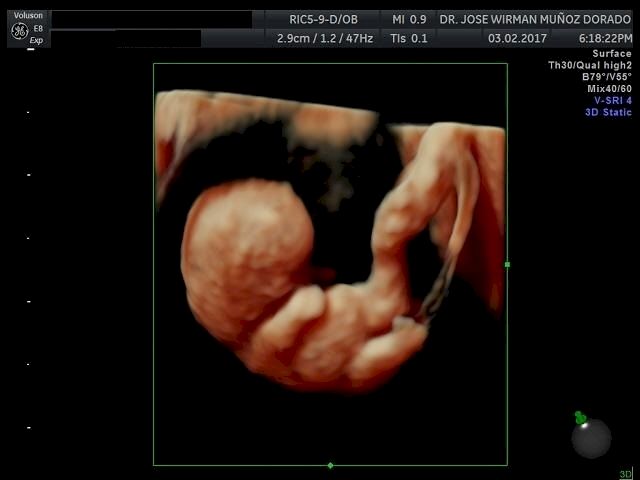Image resolution: width=640 pixels, height=480 pixels.
Task: Click the 6:18:22PM time display
Action: click(605, 38)
